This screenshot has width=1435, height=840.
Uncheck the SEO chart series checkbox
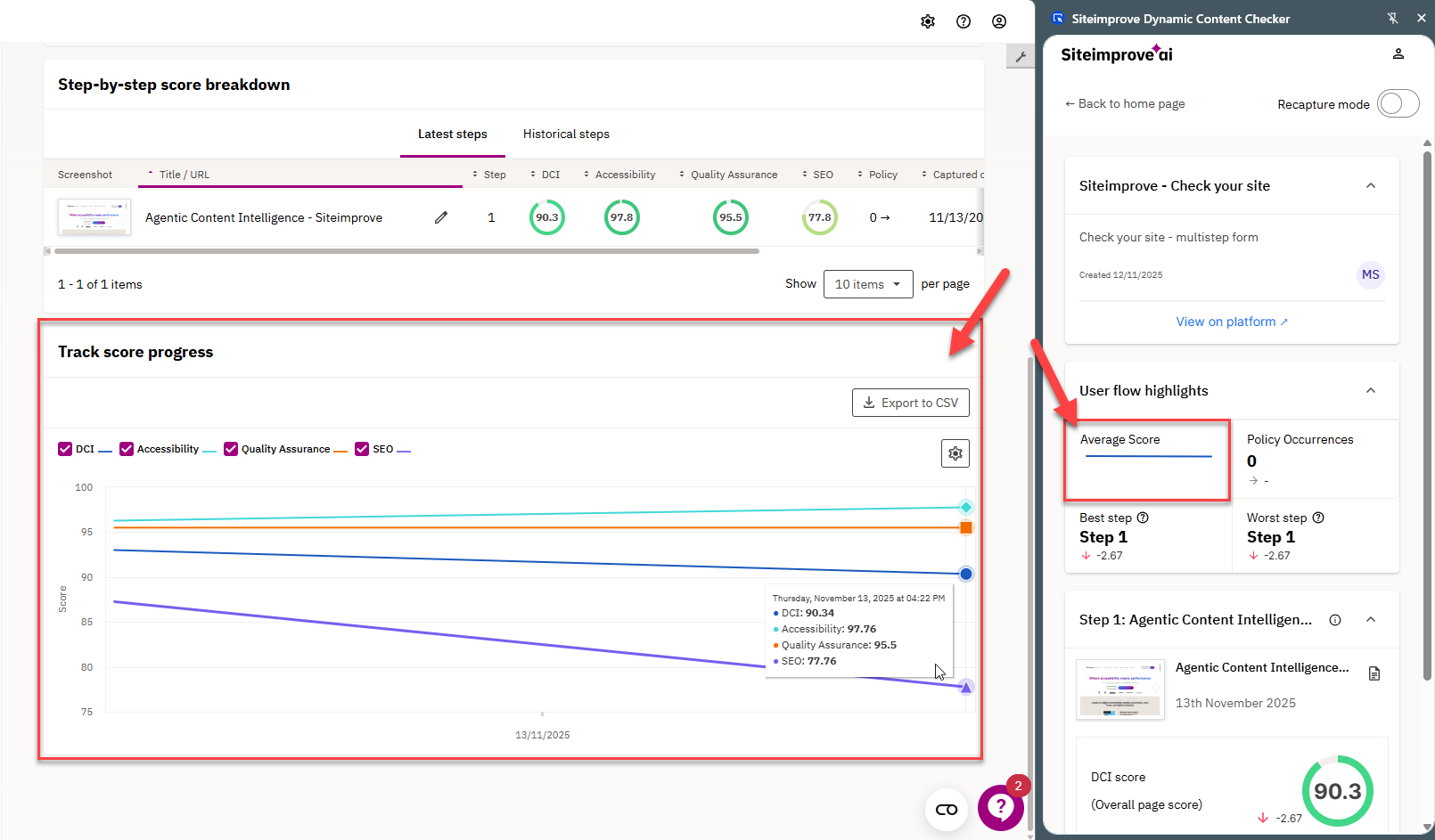point(362,449)
